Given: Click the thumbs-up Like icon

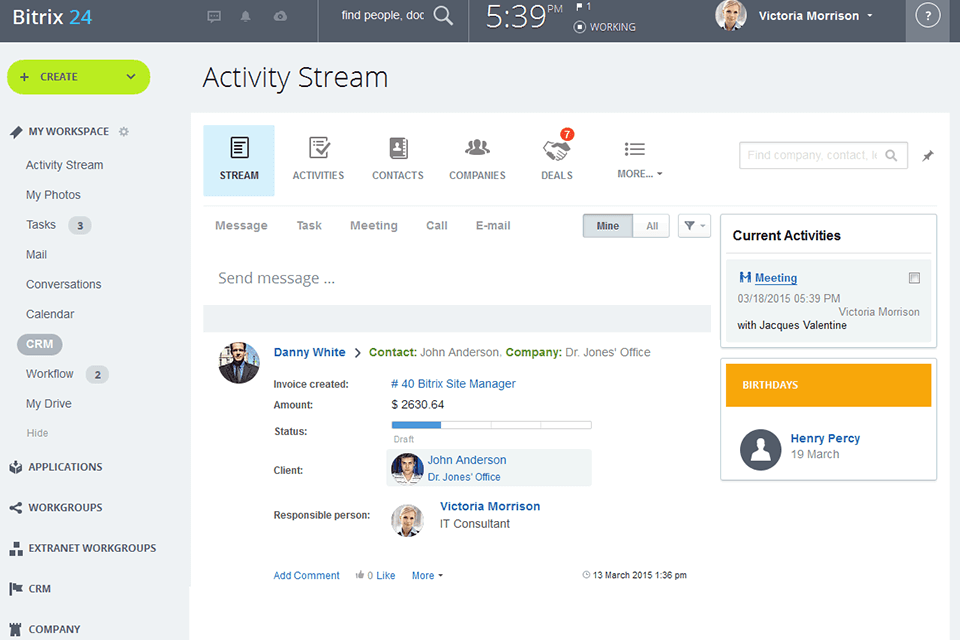Looking at the screenshot, I should (x=360, y=574).
